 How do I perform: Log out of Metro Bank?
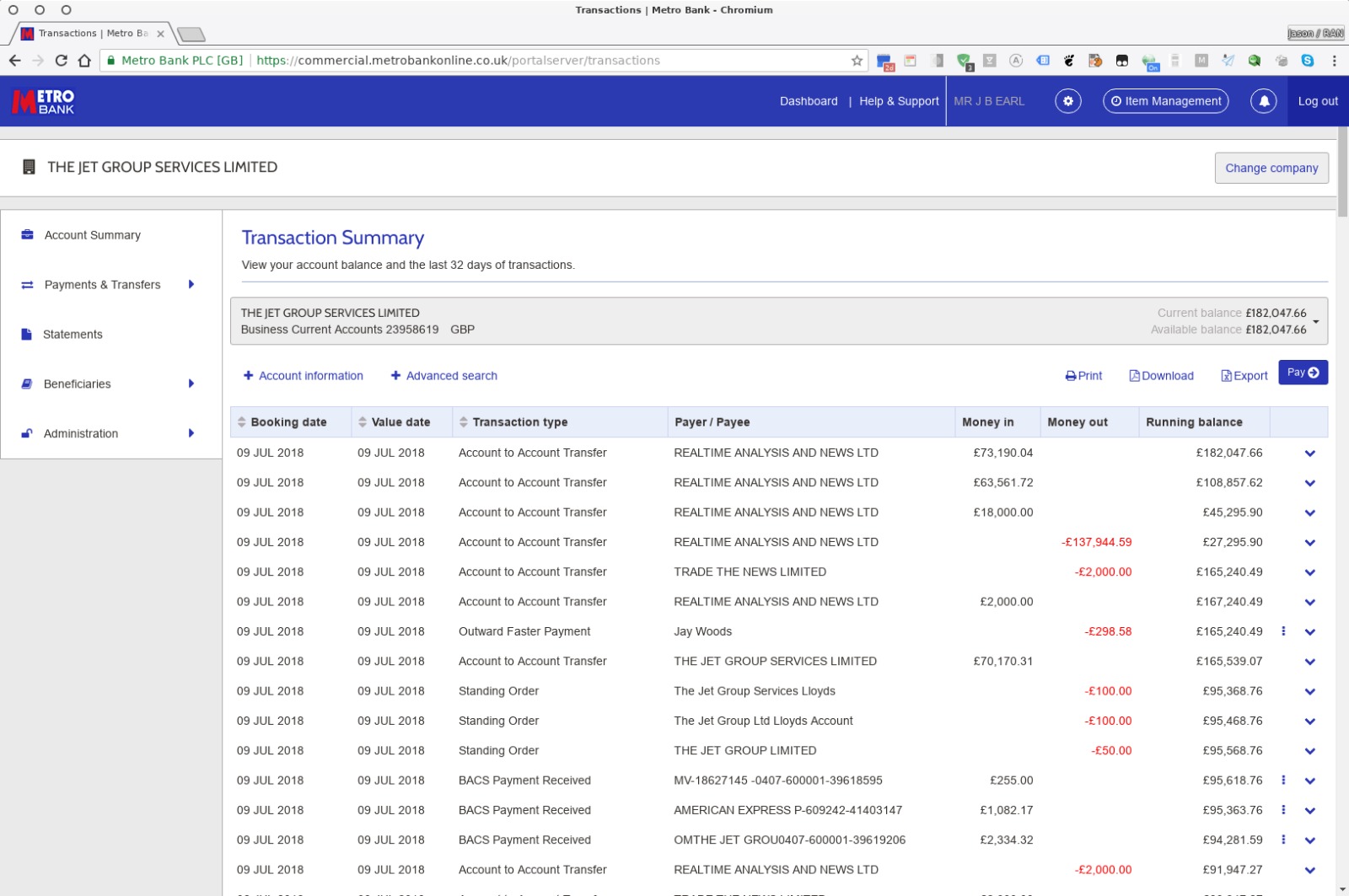click(x=1318, y=101)
